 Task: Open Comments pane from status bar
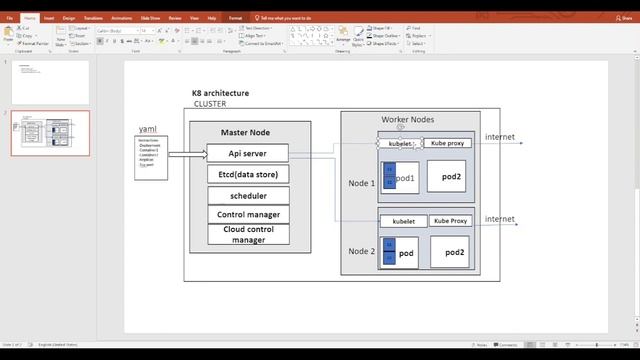[x=505, y=345]
